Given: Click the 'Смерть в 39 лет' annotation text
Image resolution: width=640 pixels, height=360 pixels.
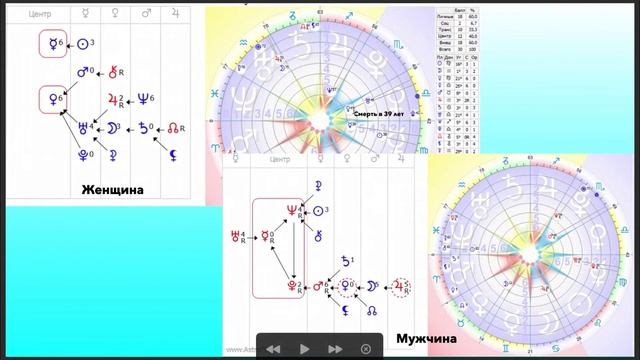Looking at the screenshot, I should pos(379,114).
